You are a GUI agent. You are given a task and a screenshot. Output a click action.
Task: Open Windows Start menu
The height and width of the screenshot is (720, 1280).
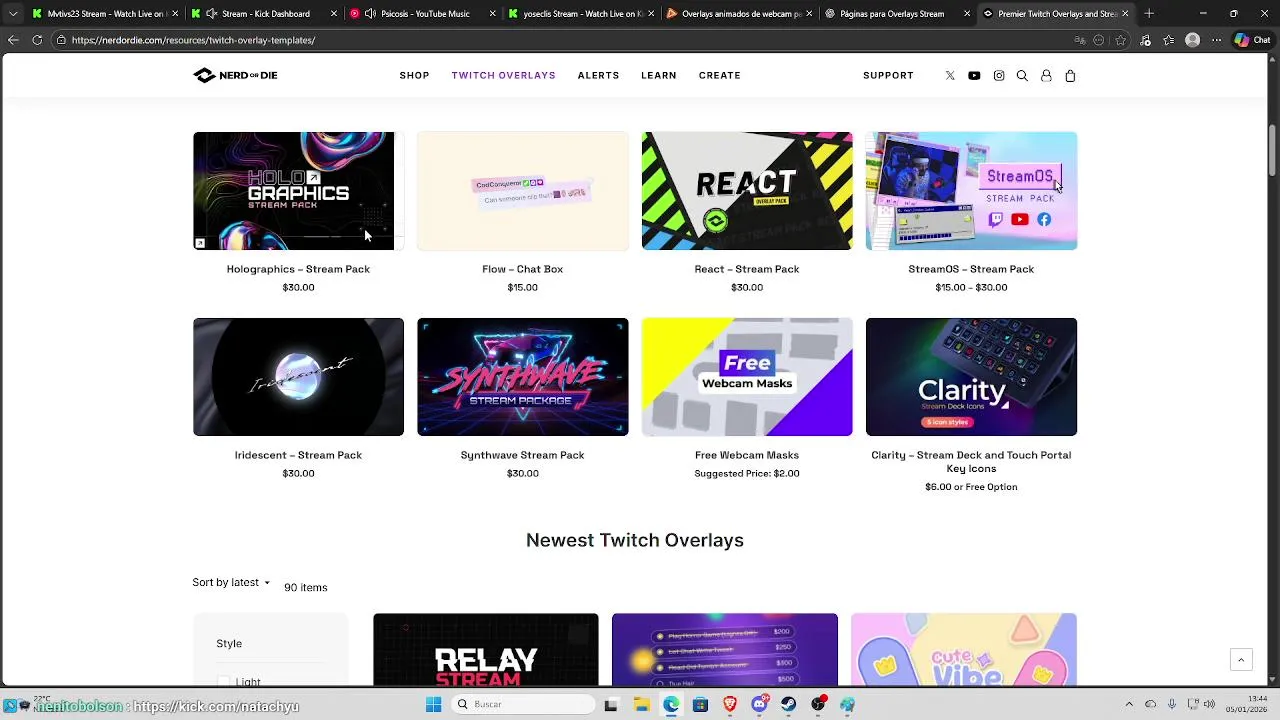(x=433, y=704)
